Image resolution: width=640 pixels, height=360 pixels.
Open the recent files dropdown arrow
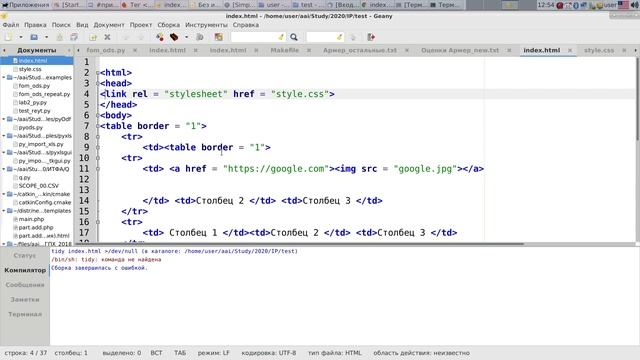click(x=46, y=37)
